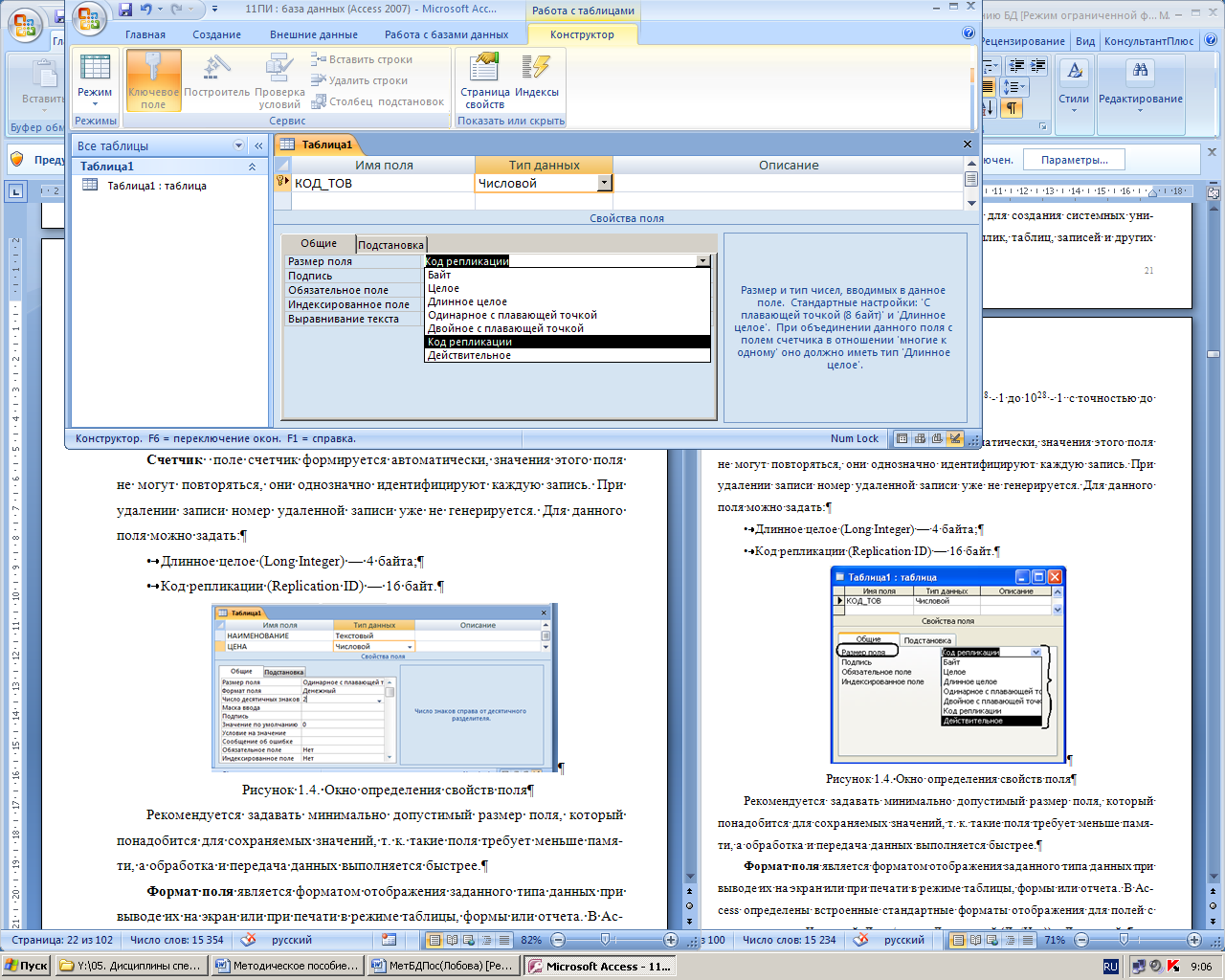Open the Рецензирование tab in Word
1225x980 pixels.
1023,41
